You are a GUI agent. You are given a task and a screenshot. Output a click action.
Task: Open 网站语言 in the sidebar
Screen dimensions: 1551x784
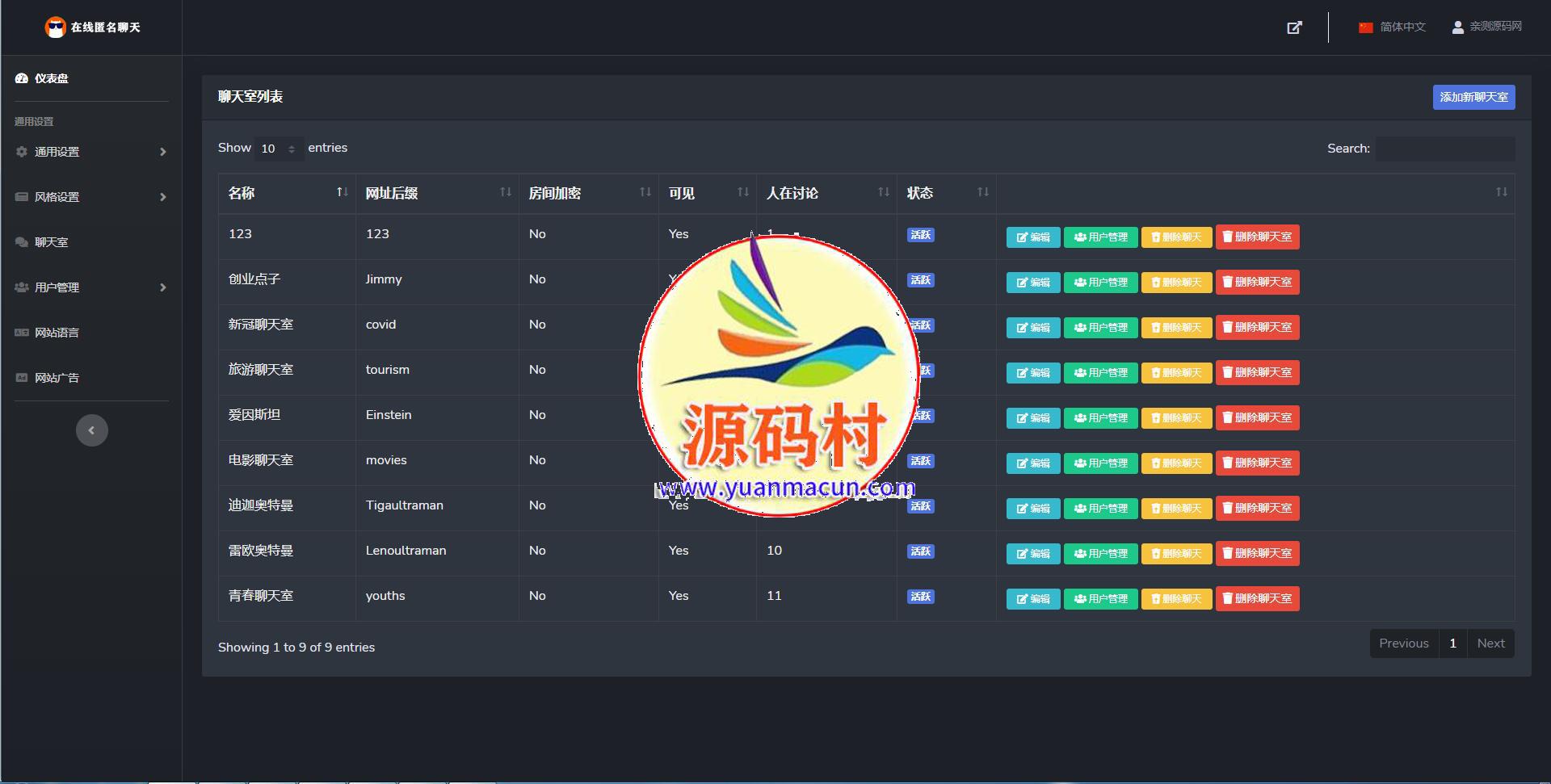click(57, 333)
